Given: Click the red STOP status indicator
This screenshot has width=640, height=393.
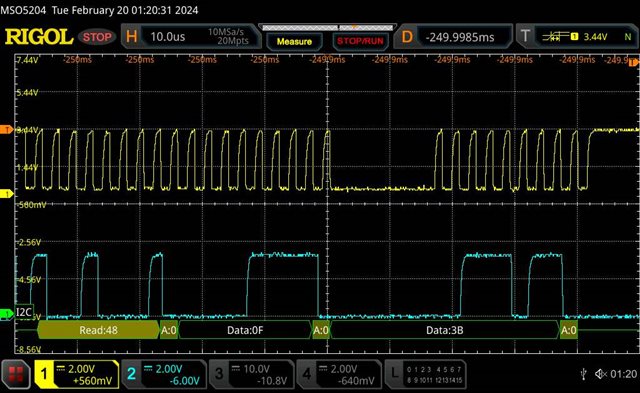Looking at the screenshot, I should [97, 37].
